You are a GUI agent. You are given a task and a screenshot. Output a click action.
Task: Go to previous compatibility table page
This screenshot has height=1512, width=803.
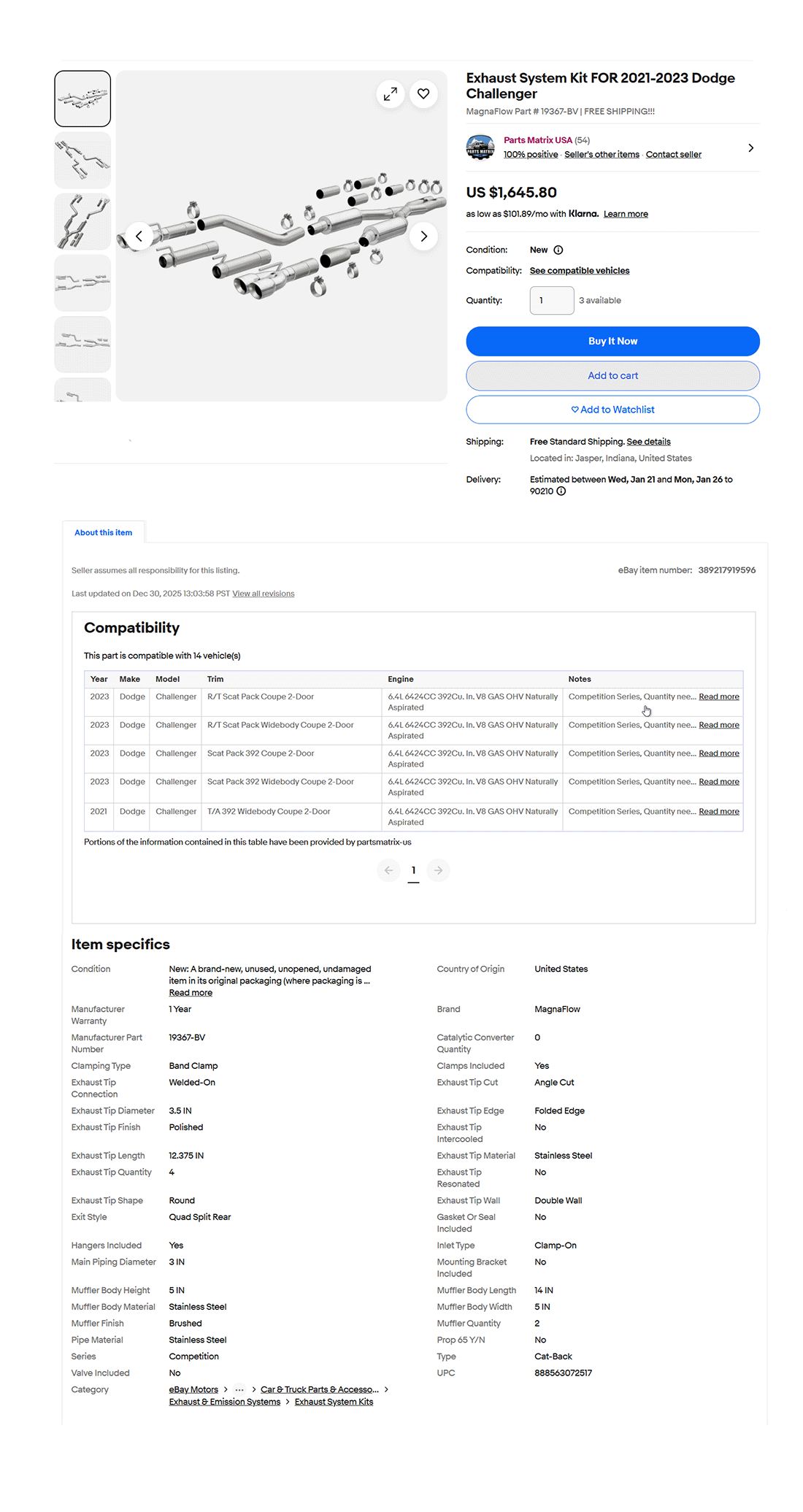point(388,870)
